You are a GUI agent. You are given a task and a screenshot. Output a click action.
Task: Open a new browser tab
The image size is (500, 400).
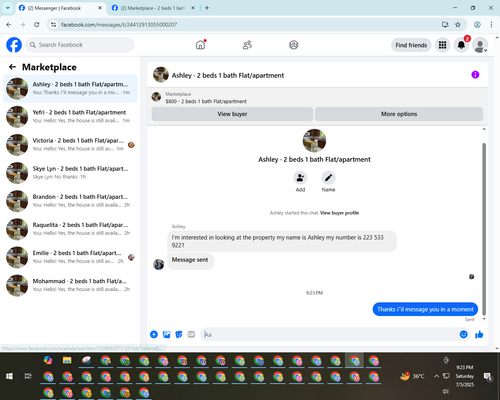click(207, 8)
